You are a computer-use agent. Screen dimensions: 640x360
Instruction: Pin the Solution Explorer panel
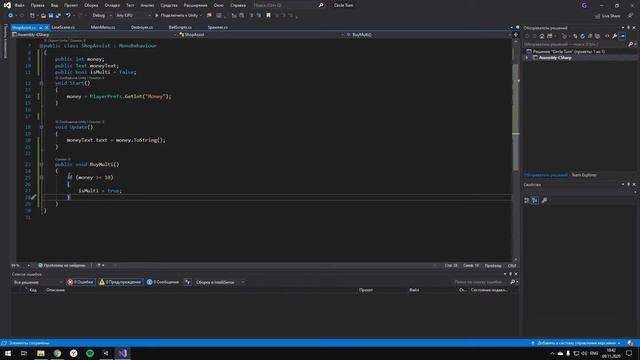point(628,28)
